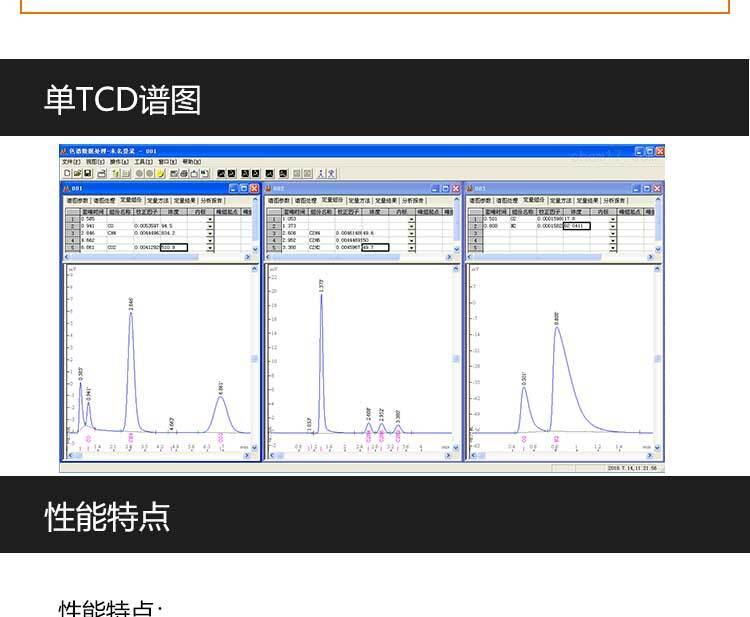Click the first black chromatogram toolbar icon
The image size is (750, 617).
click(222, 173)
